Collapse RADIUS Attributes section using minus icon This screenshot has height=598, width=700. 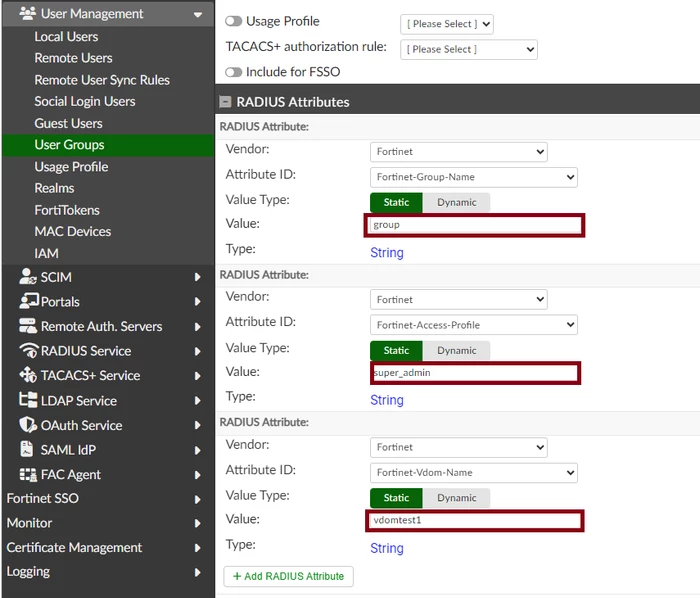pyautogui.click(x=225, y=102)
